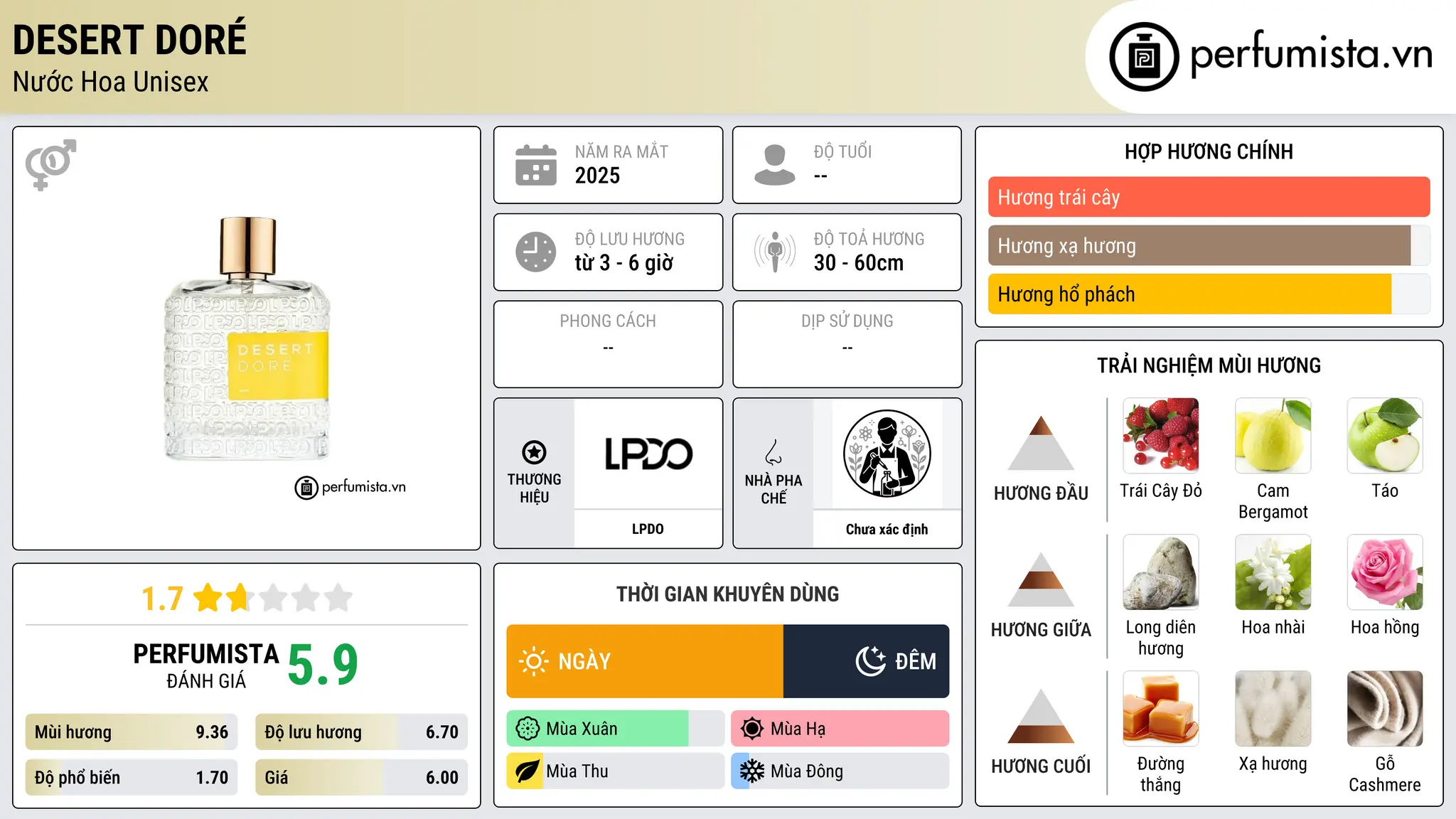Select the sillage icon beside Độ toả hương
Image resolution: width=1456 pixels, height=819 pixels.
(x=775, y=252)
